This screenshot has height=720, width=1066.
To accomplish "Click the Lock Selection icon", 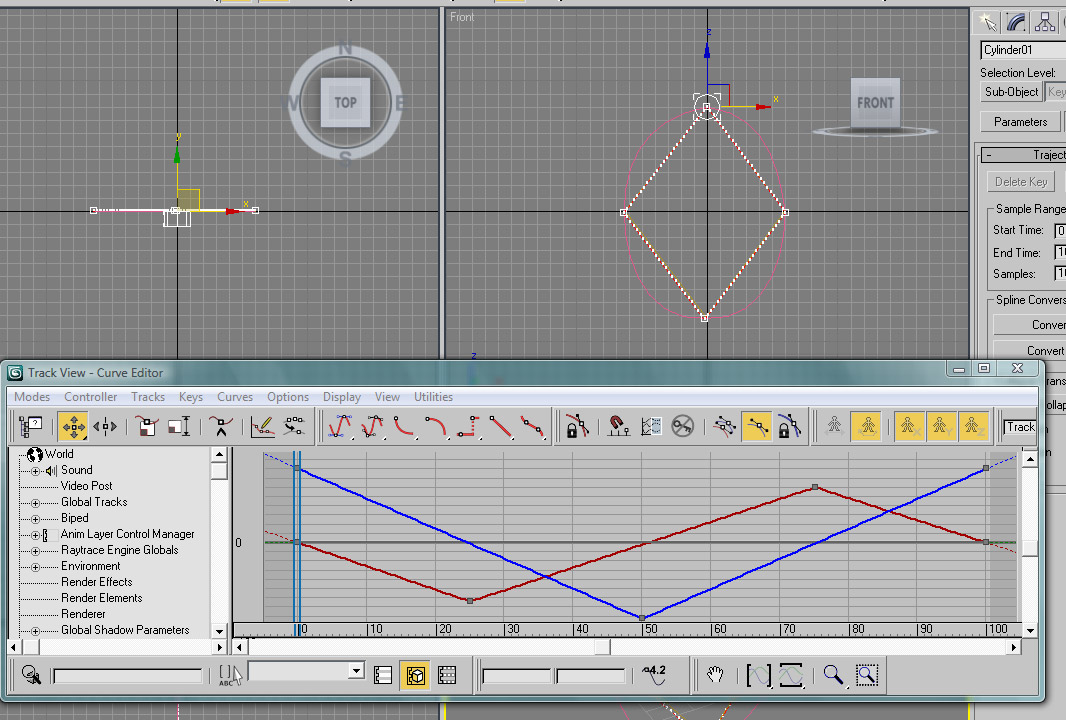I will tap(576, 427).
